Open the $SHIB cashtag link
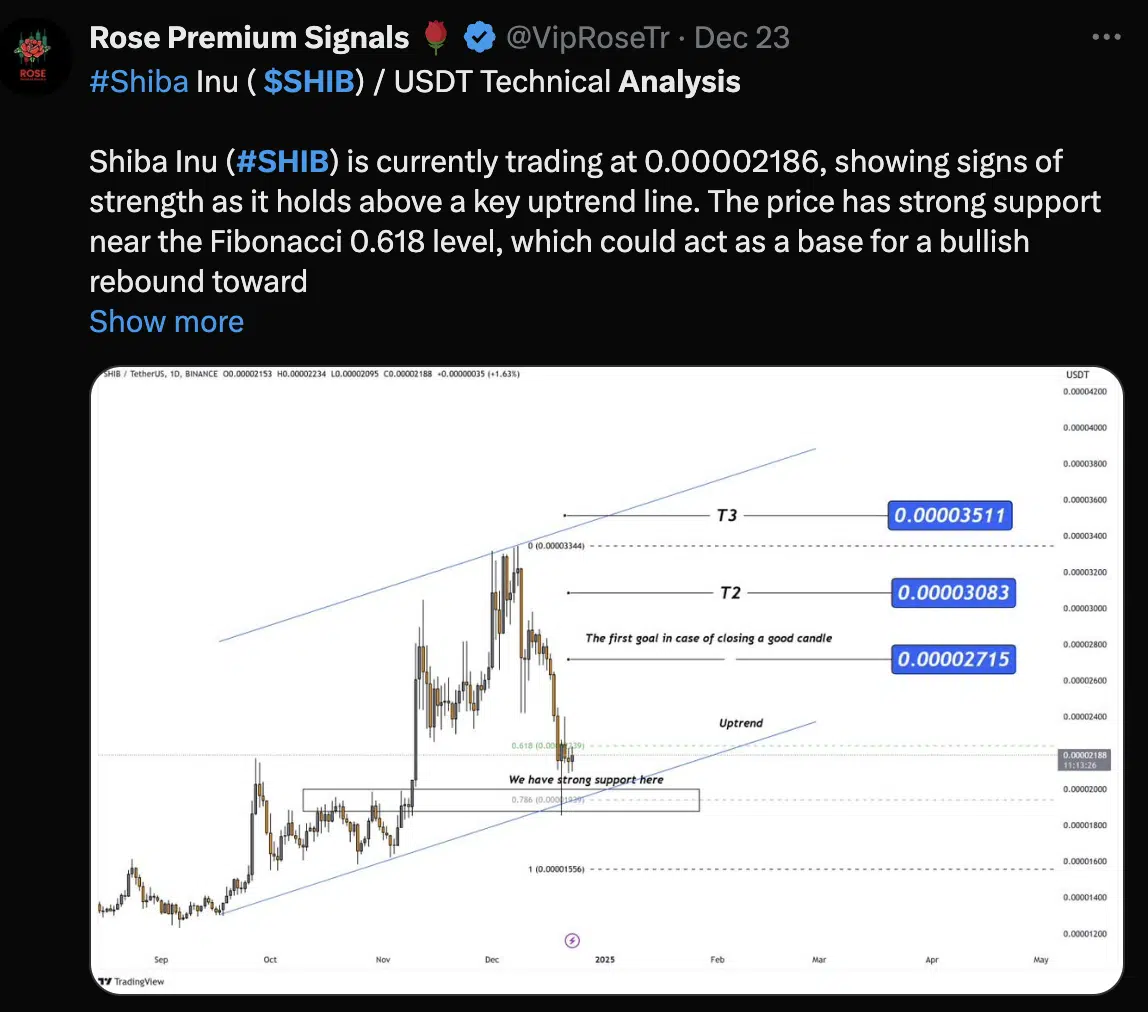The image size is (1148, 1012). click(308, 82)
